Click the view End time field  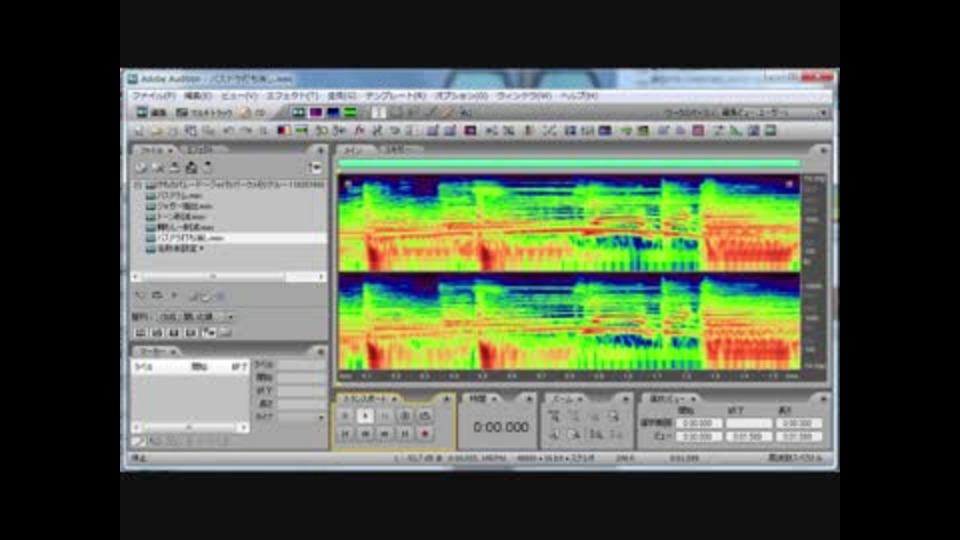[748, 437]
